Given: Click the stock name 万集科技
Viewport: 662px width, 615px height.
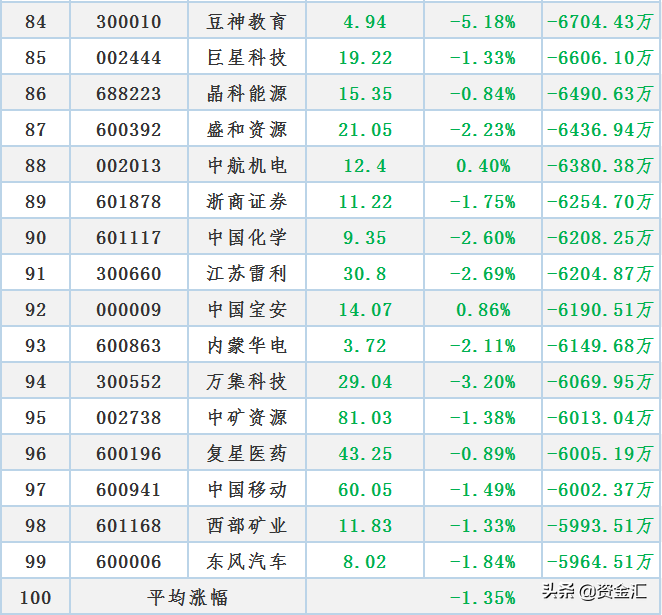Looking at the screenshot, I should pos(247,382).
